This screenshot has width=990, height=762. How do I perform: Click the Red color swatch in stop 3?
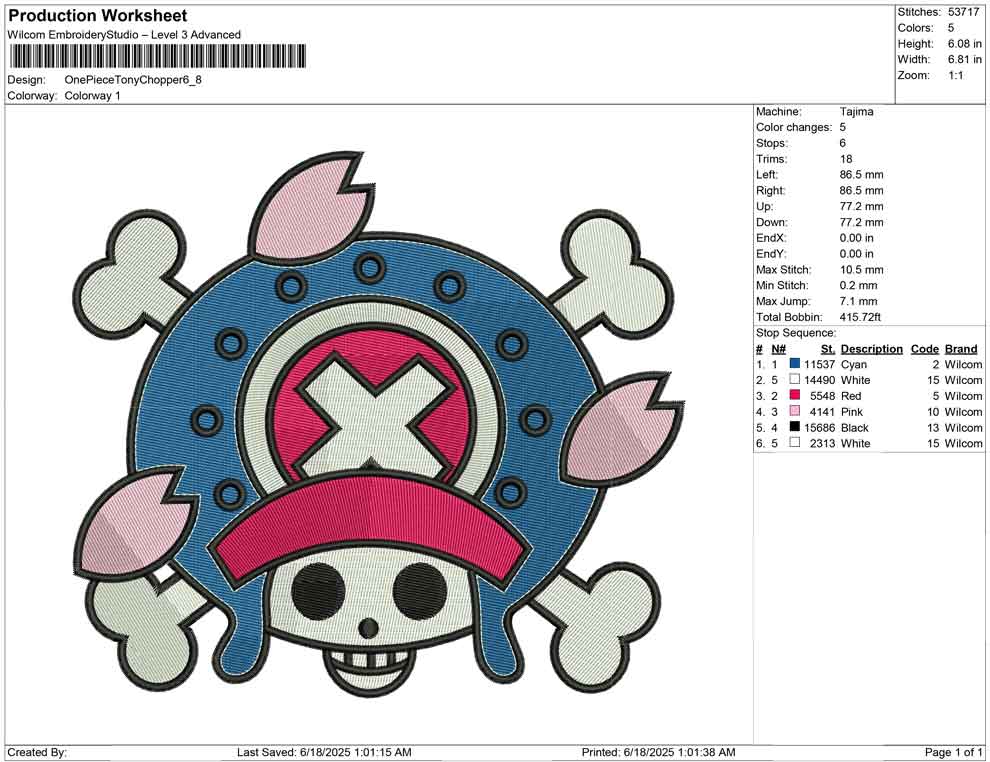(x=795, y=395)
